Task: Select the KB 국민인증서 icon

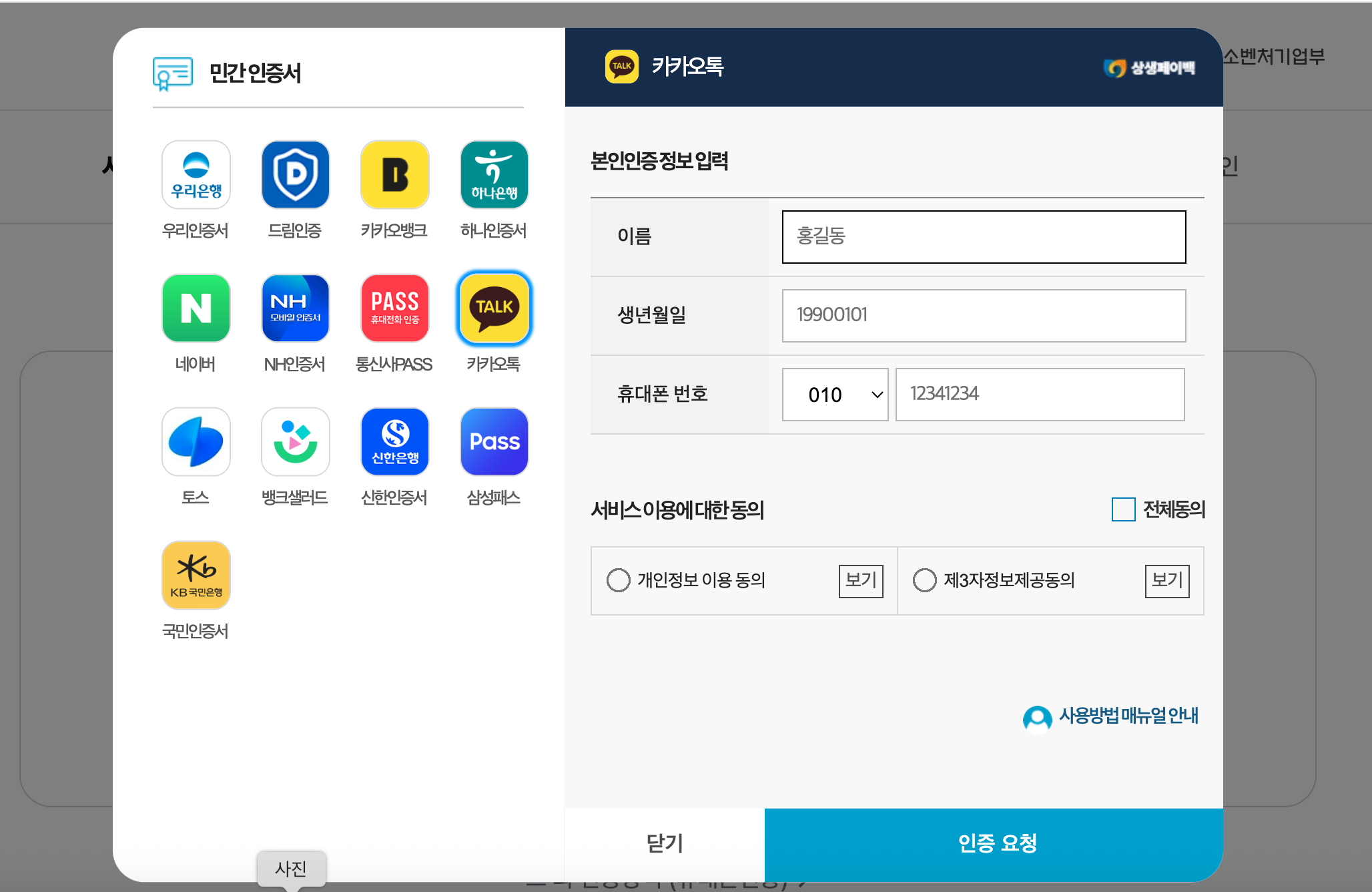Action: (x=196, y=575)
